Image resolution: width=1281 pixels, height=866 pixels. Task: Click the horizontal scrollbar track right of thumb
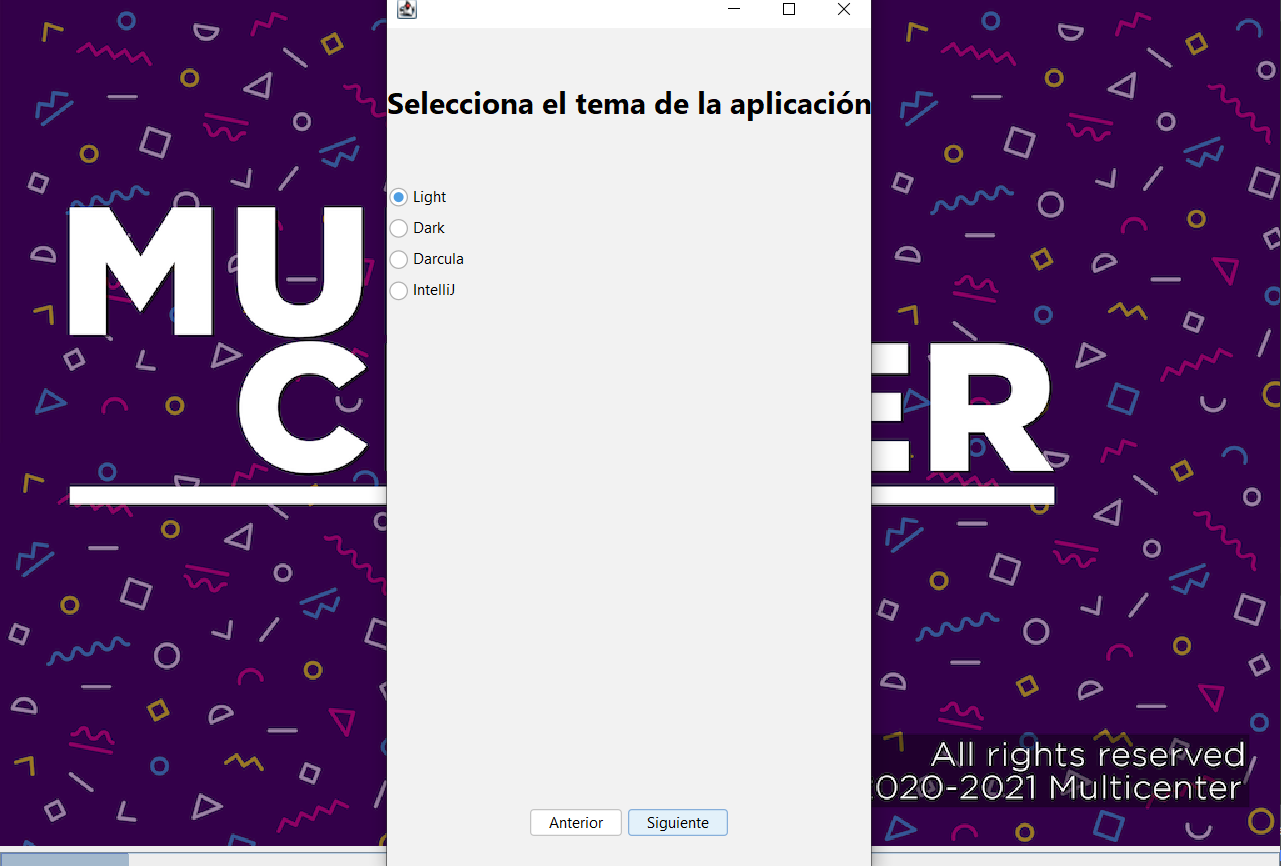(250, 859)
